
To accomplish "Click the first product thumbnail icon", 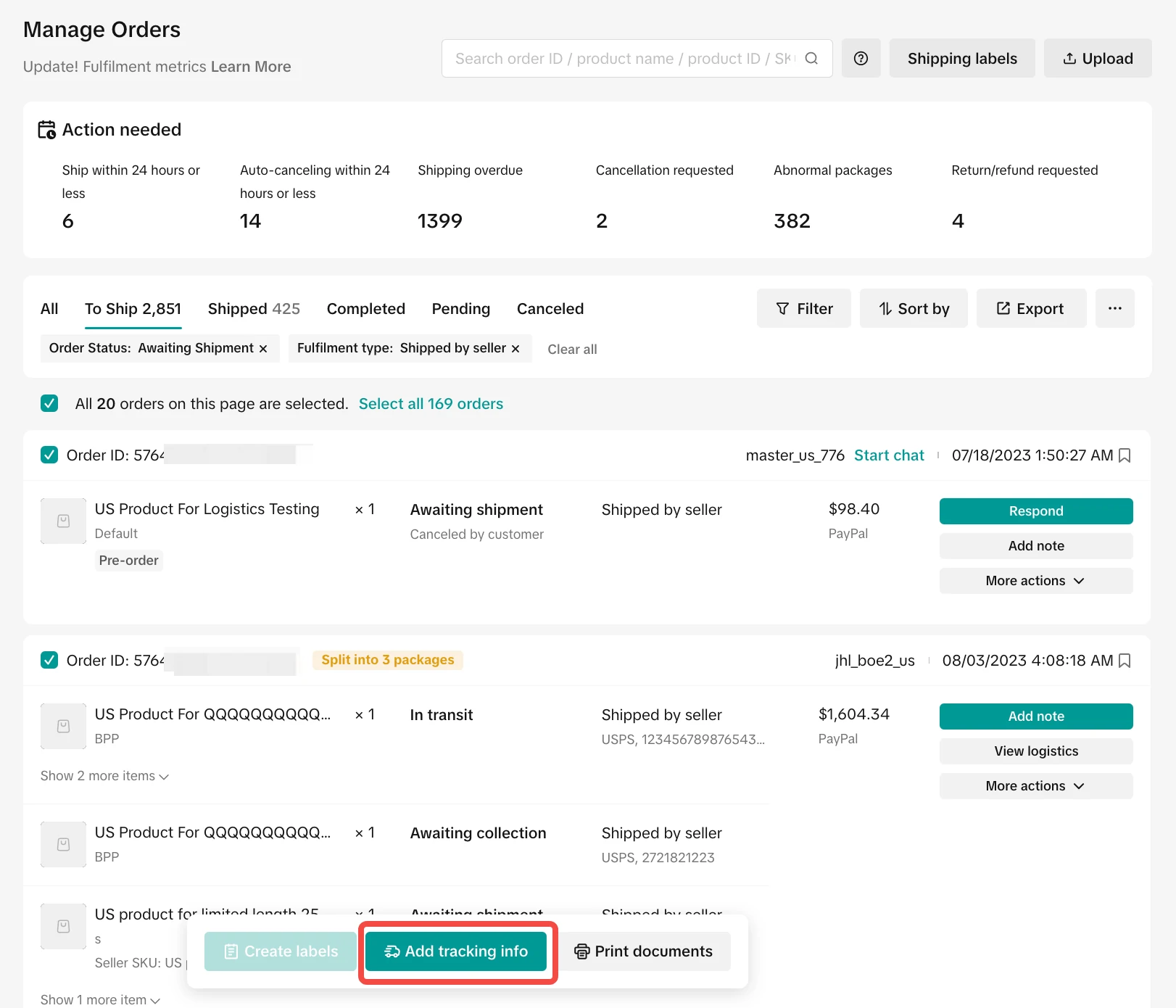I will pyautogui.click(x=63, y=521).
